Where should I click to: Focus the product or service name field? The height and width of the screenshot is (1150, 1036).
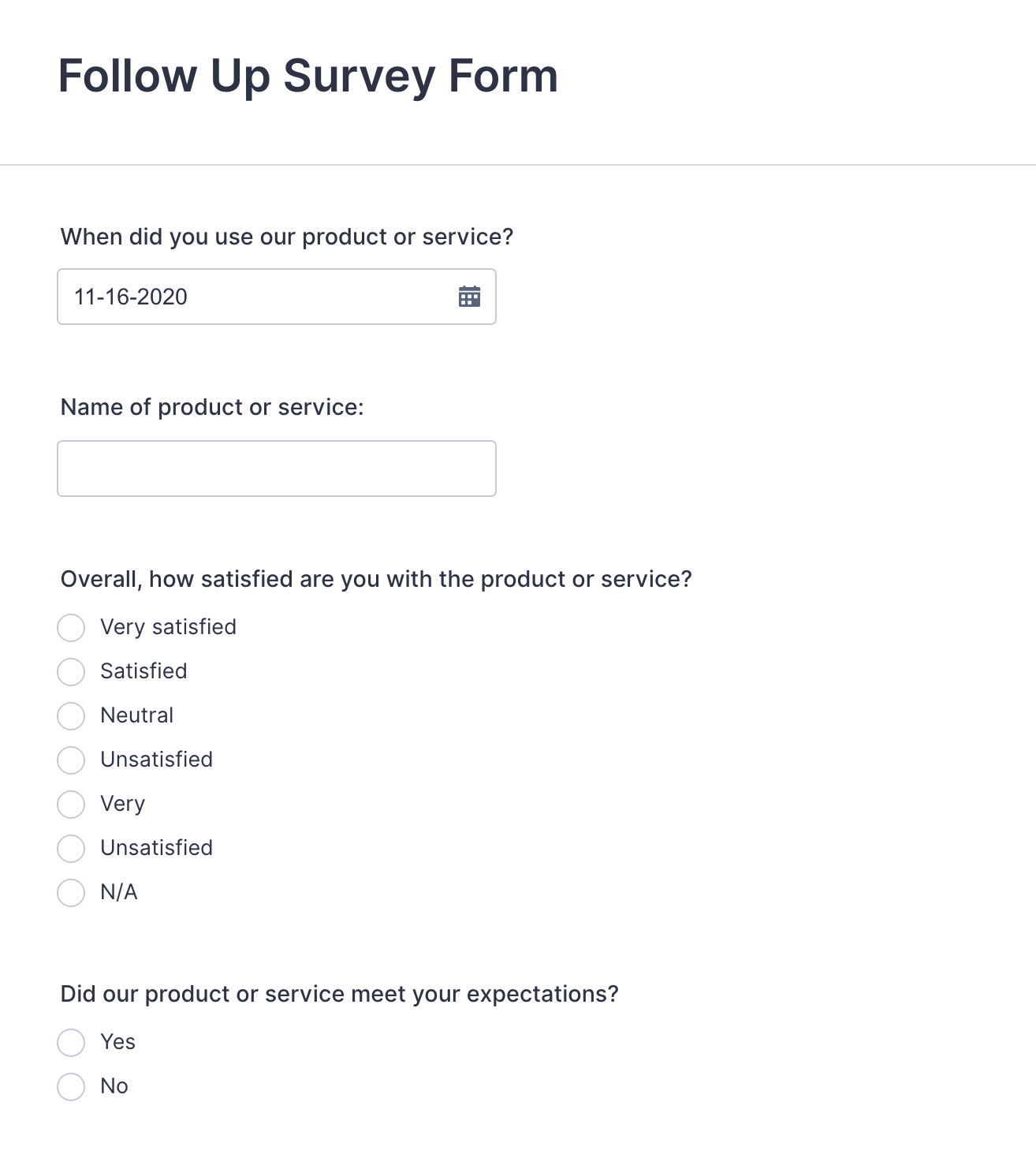click(x=276, y=469)
